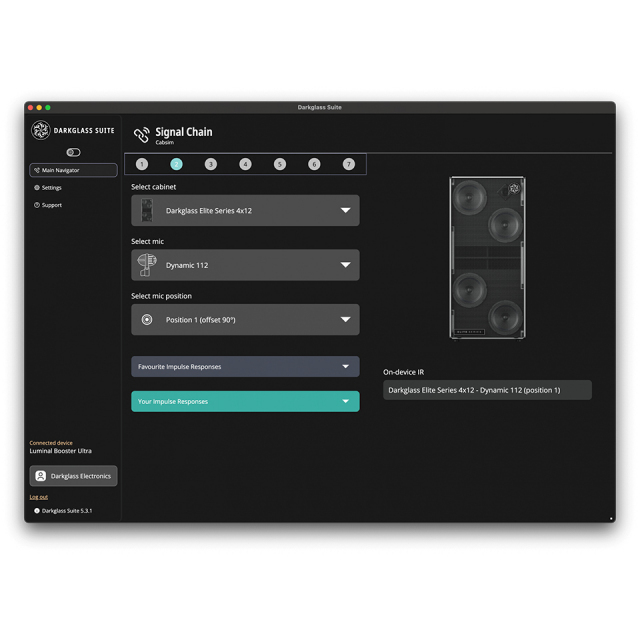The image size is (640, 640).
Task: Select signal chain step 7
Action: tap(349, 164)
